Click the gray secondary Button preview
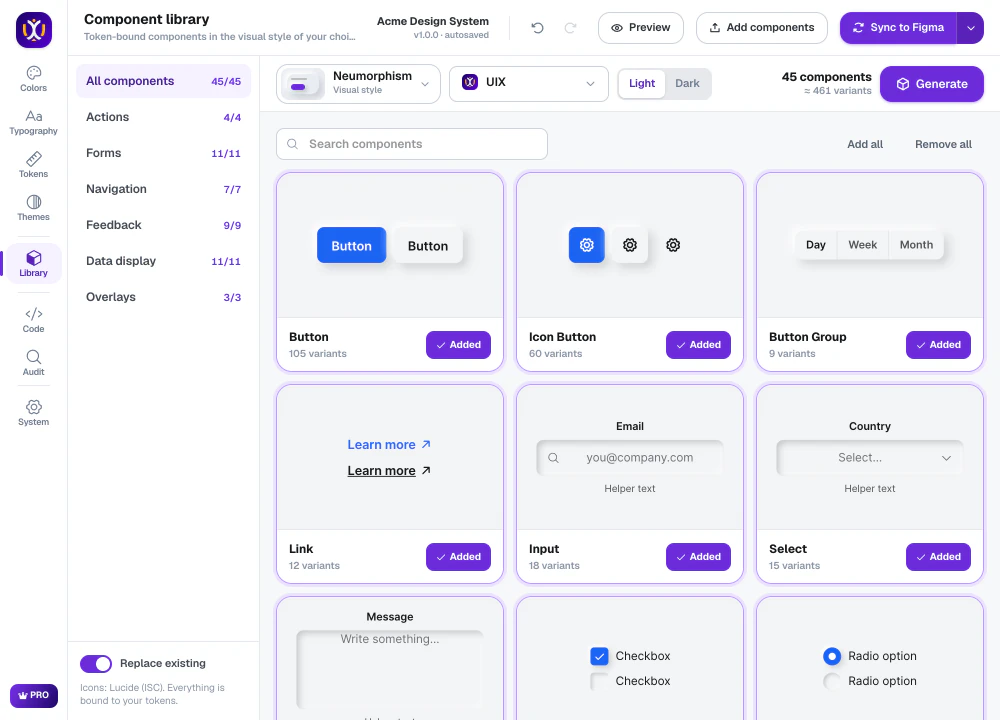 click(x=428, y=246)
